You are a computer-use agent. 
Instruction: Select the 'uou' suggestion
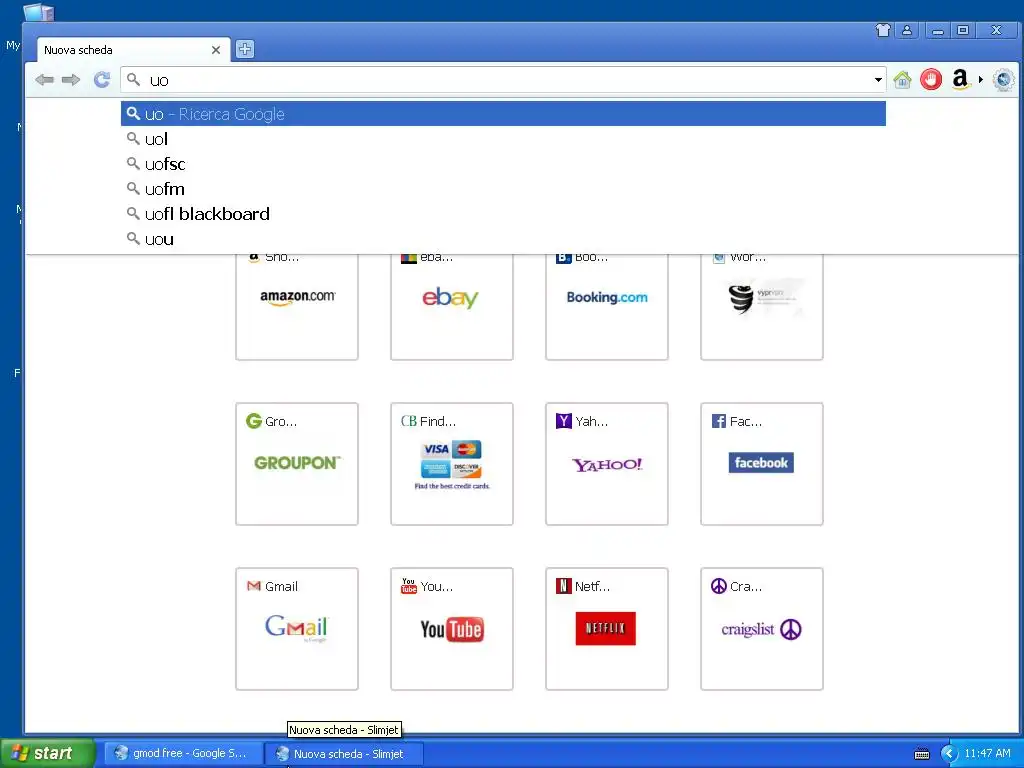(x=503, y=239)
